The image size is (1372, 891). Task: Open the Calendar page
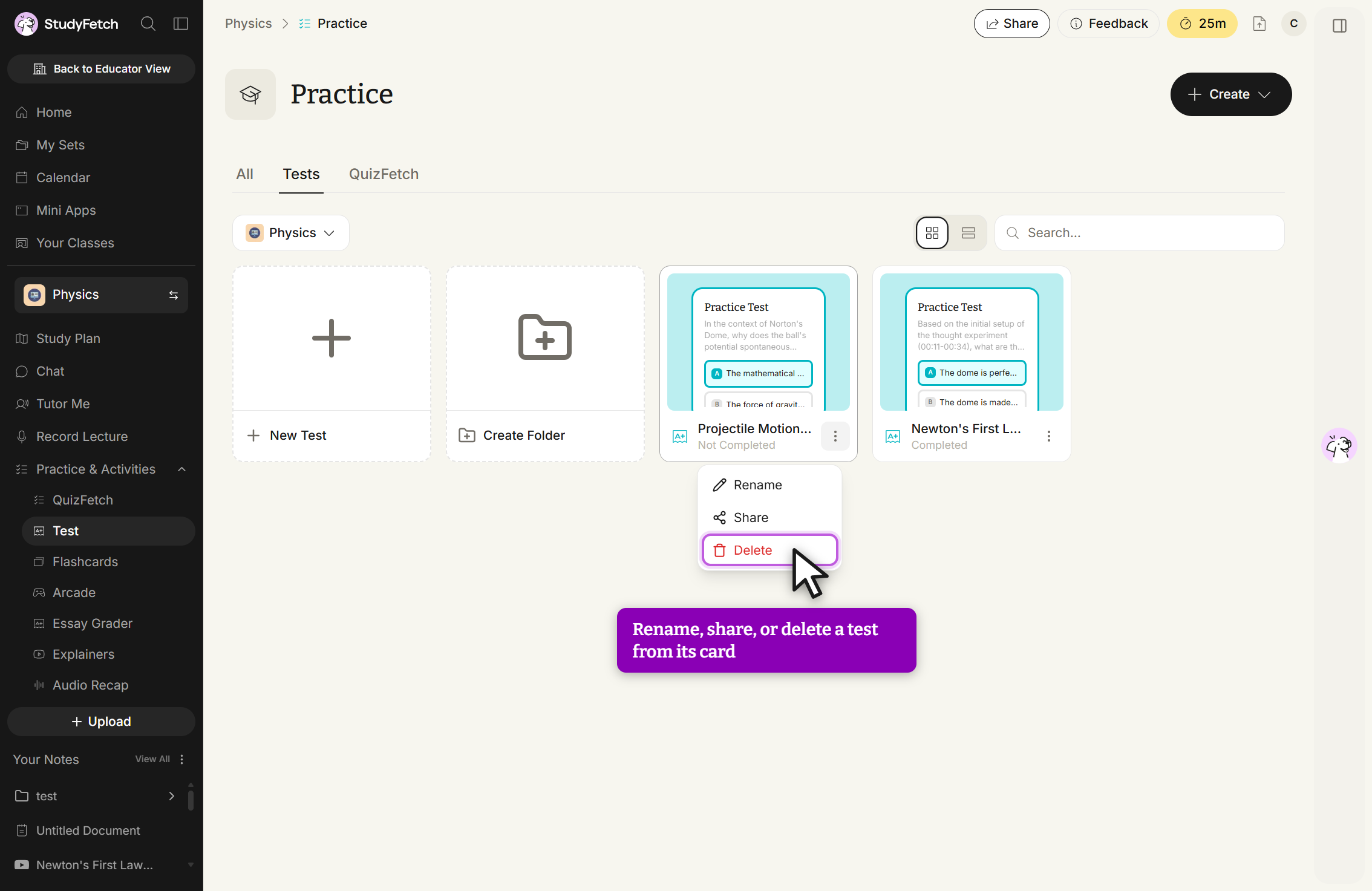102,178
